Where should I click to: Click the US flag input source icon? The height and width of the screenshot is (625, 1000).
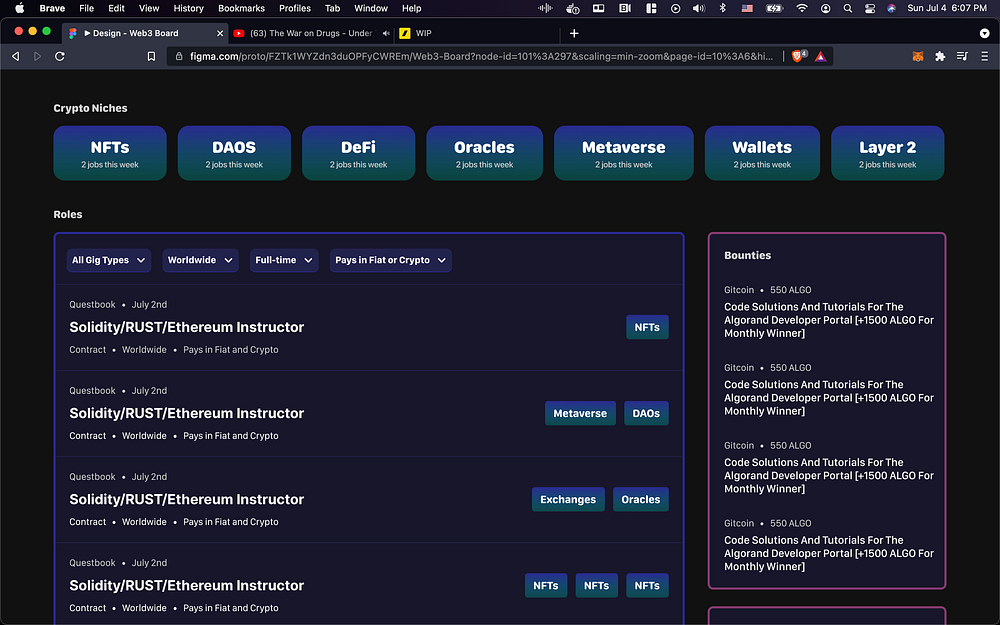[x=747, y=8]
